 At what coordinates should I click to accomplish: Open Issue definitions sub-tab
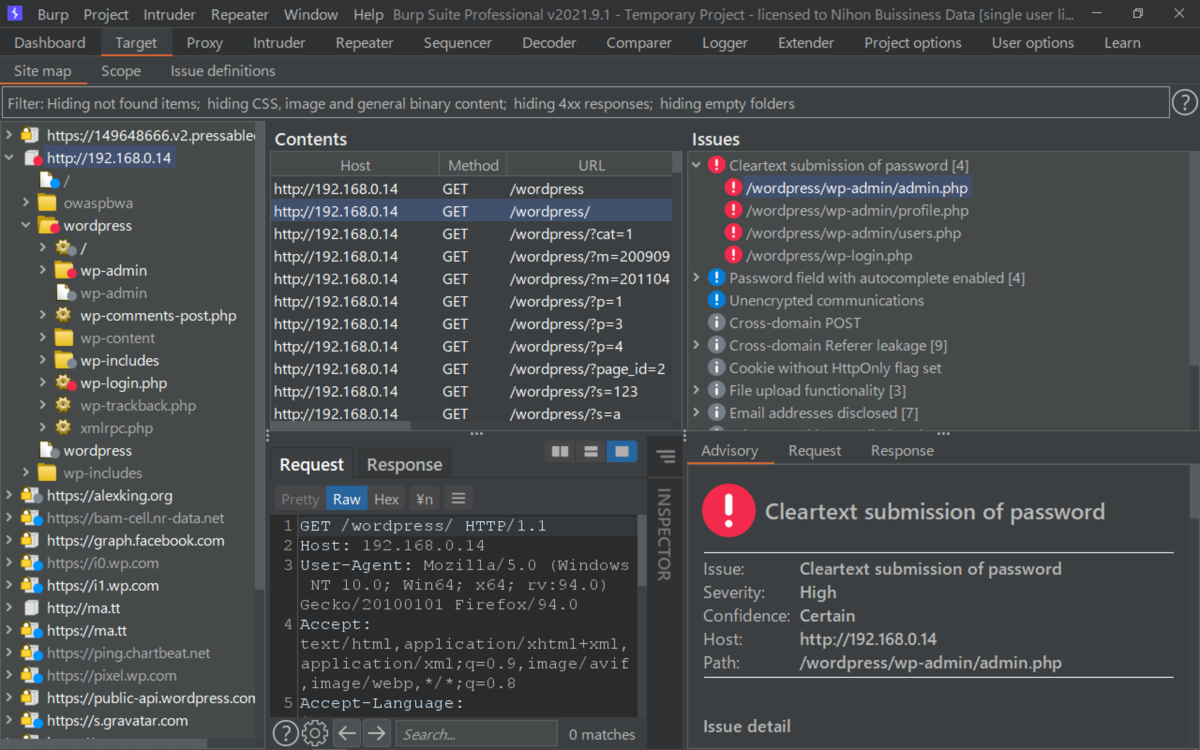(x=223, y=71)
